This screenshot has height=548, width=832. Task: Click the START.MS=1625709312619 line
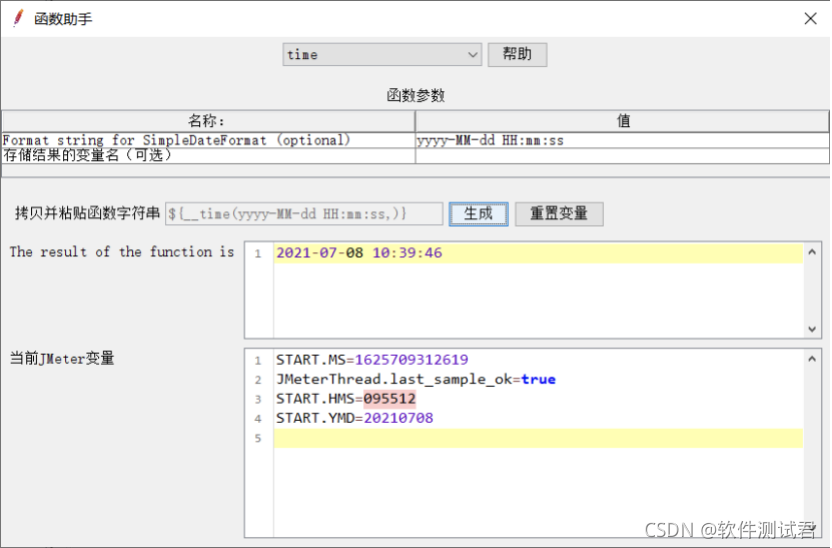(x=372, y=360)
